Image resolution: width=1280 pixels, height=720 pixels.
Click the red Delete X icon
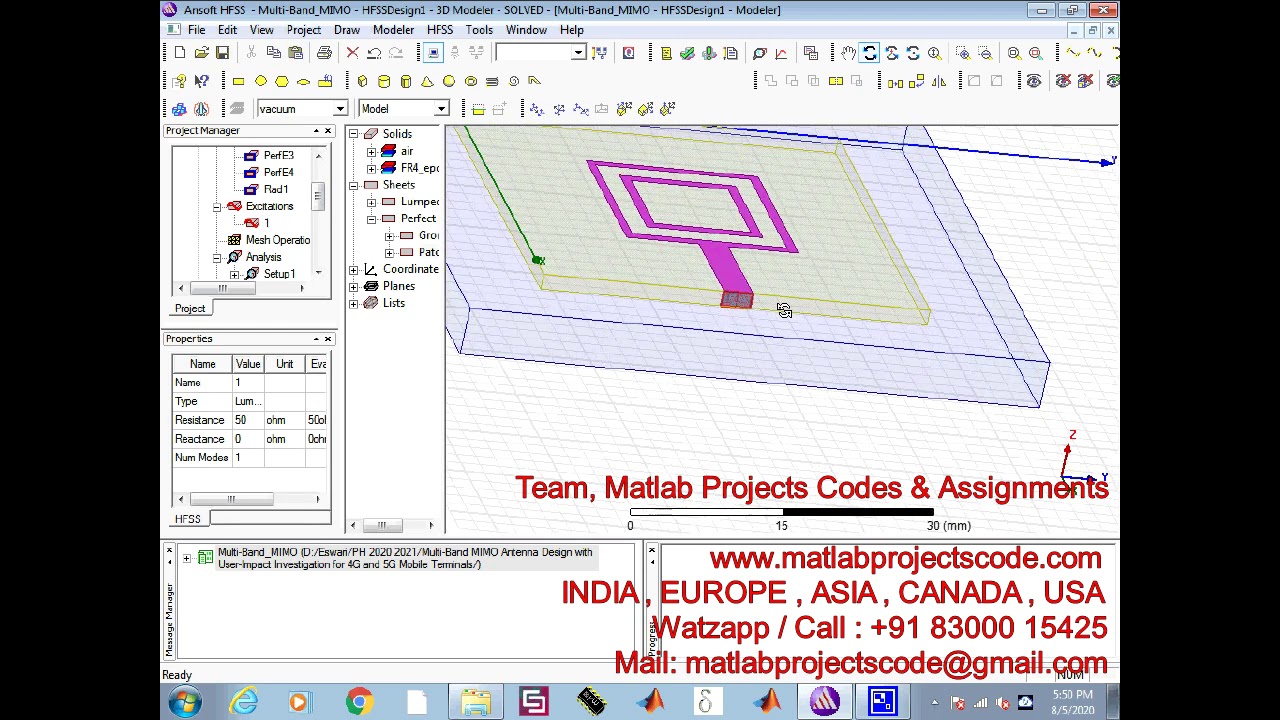(x=352, y=53)
